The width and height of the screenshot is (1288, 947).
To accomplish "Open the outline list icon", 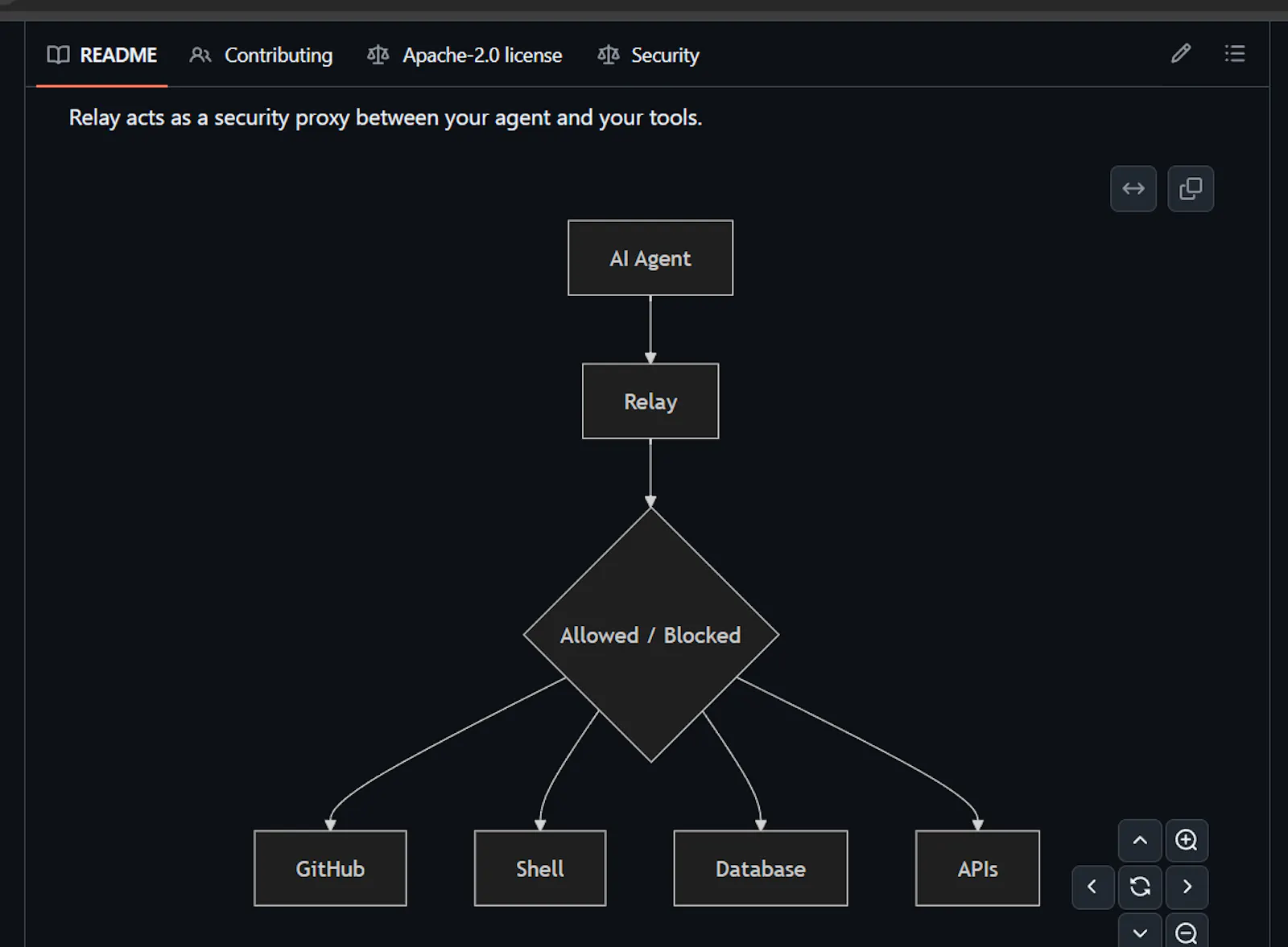I will point(1235,54).
